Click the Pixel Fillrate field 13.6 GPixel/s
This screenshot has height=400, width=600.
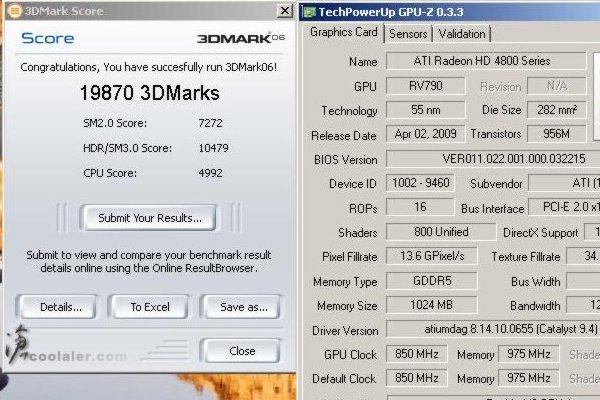432,256
